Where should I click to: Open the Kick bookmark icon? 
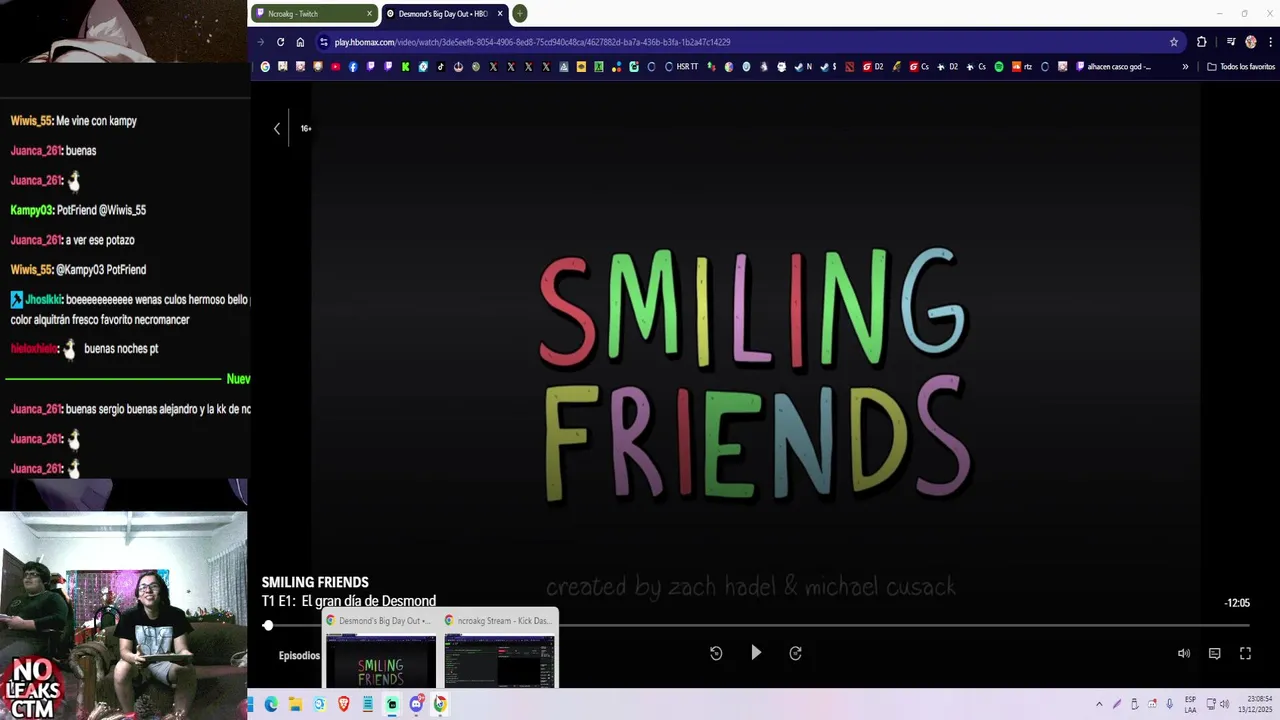[406, 67]
